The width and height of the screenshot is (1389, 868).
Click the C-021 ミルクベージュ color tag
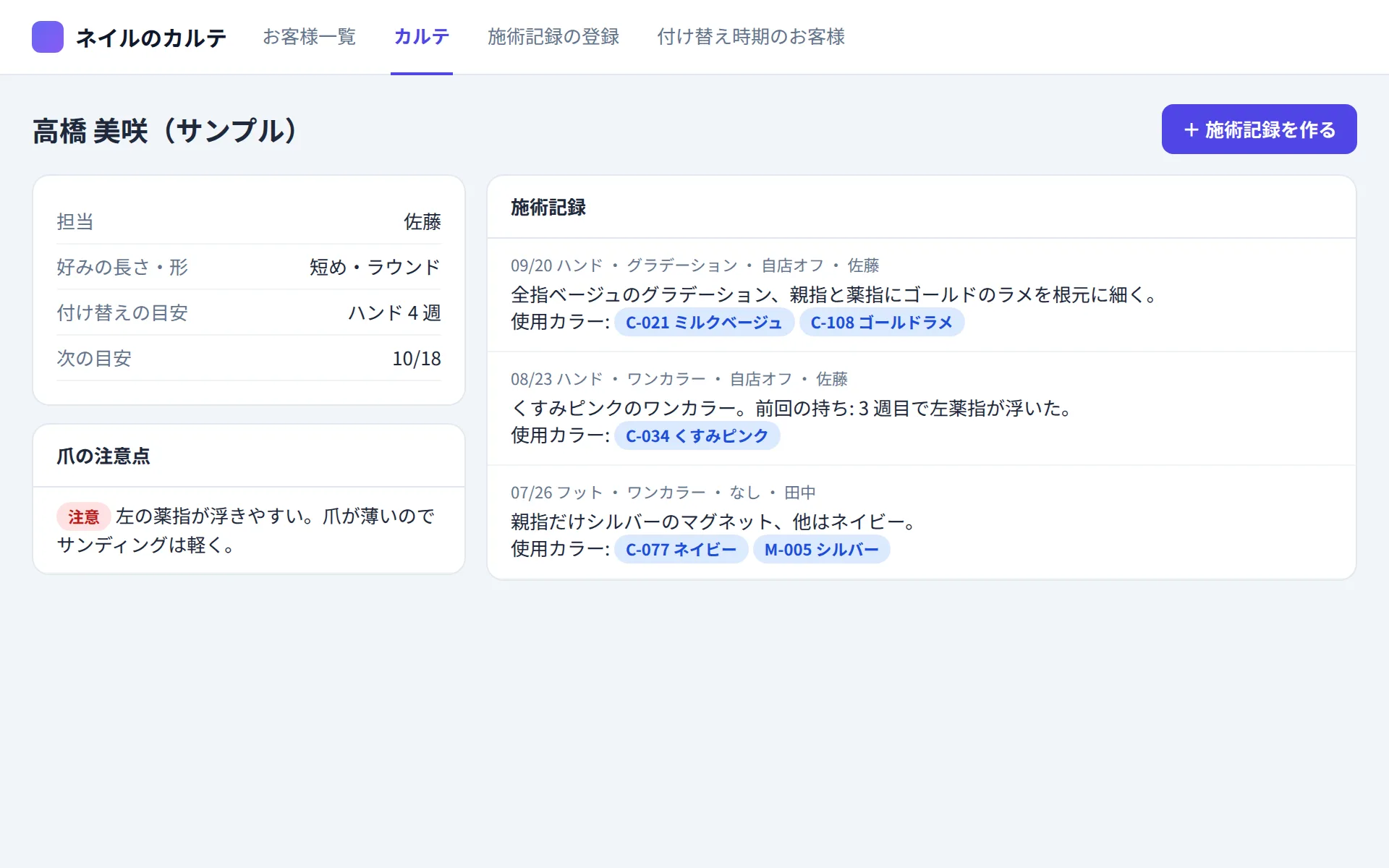point(704,323)
